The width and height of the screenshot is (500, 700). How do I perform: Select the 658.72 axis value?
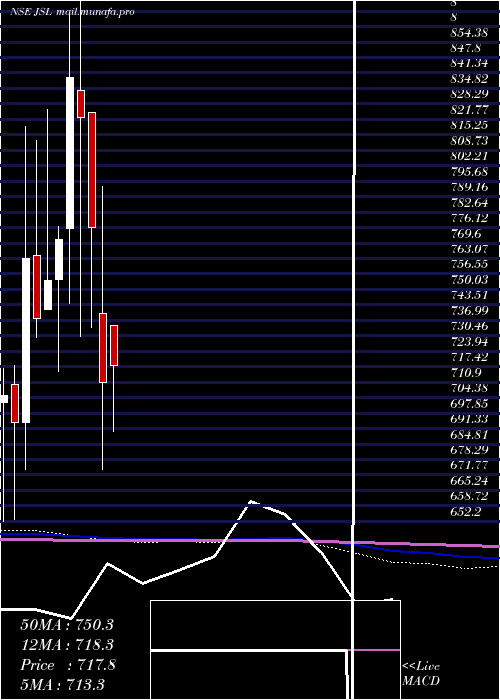pos(469,497)
